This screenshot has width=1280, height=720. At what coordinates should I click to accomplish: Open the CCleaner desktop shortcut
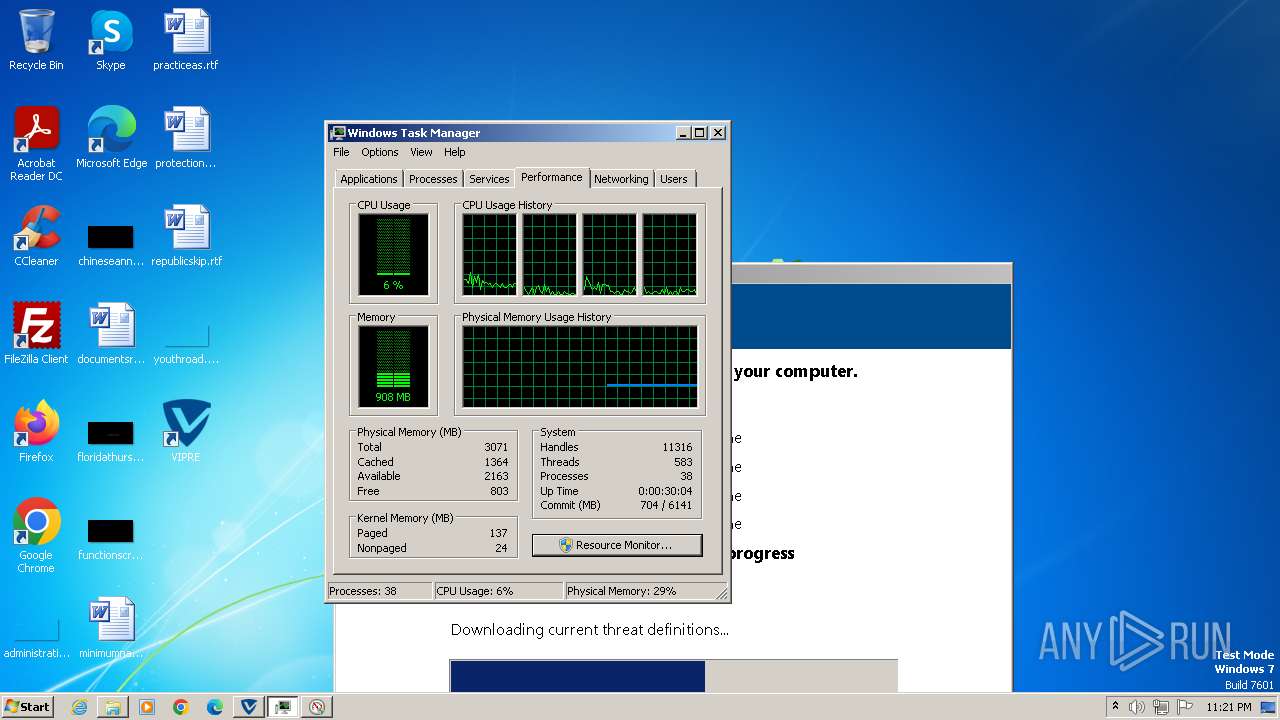36,235
